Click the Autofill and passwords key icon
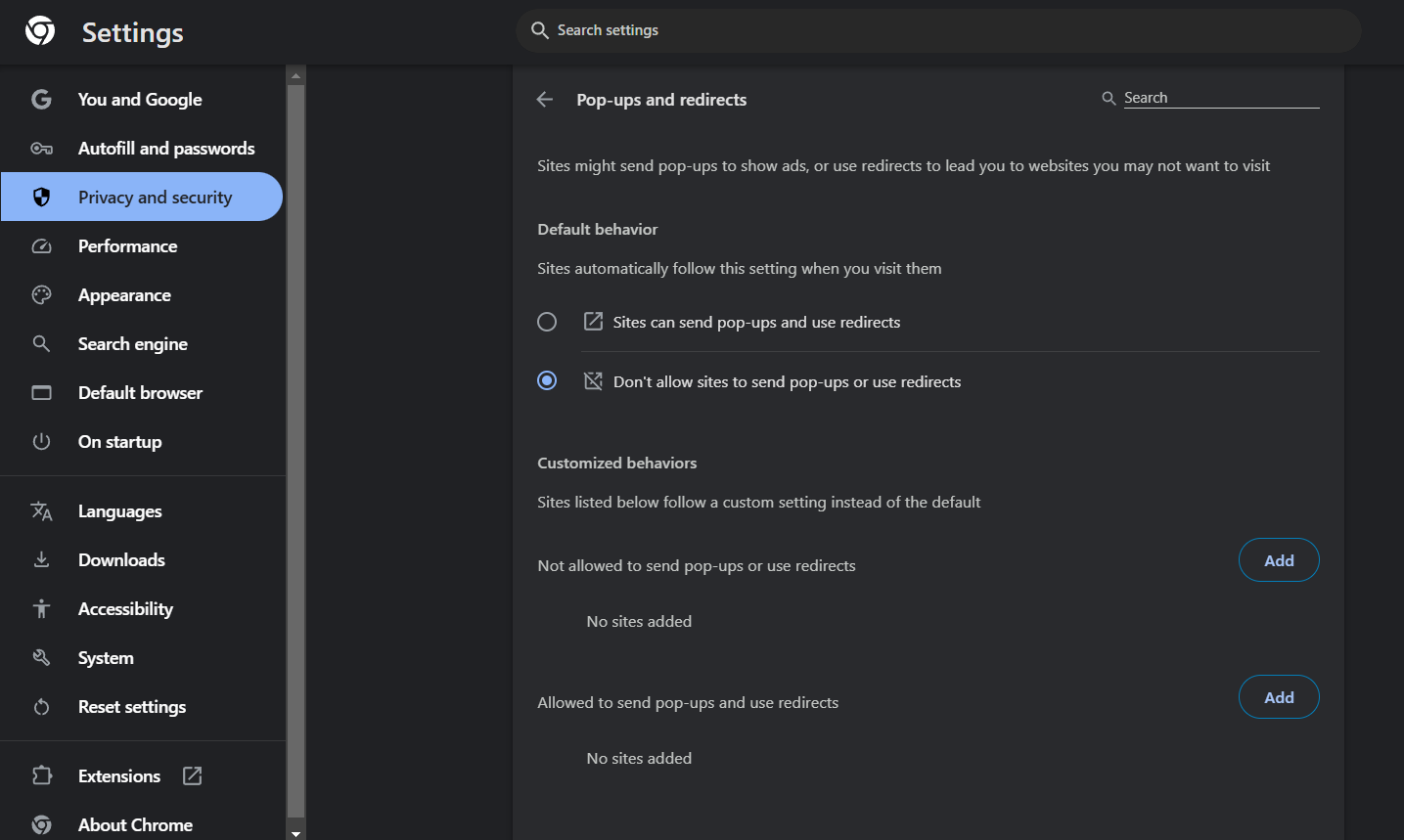The width and height of the screenshot is (1404, 840). click(41, 149)
